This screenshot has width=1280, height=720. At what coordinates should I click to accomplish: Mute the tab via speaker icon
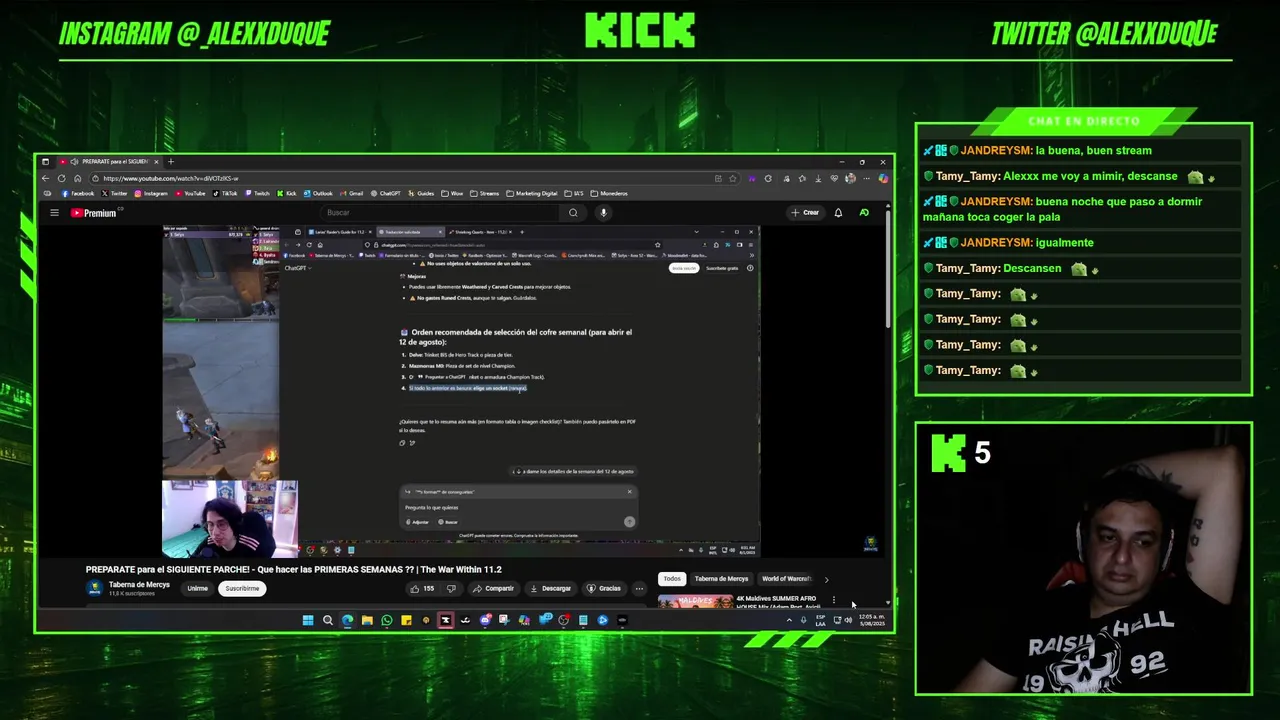pyautogui.click(x=74, y=161)
